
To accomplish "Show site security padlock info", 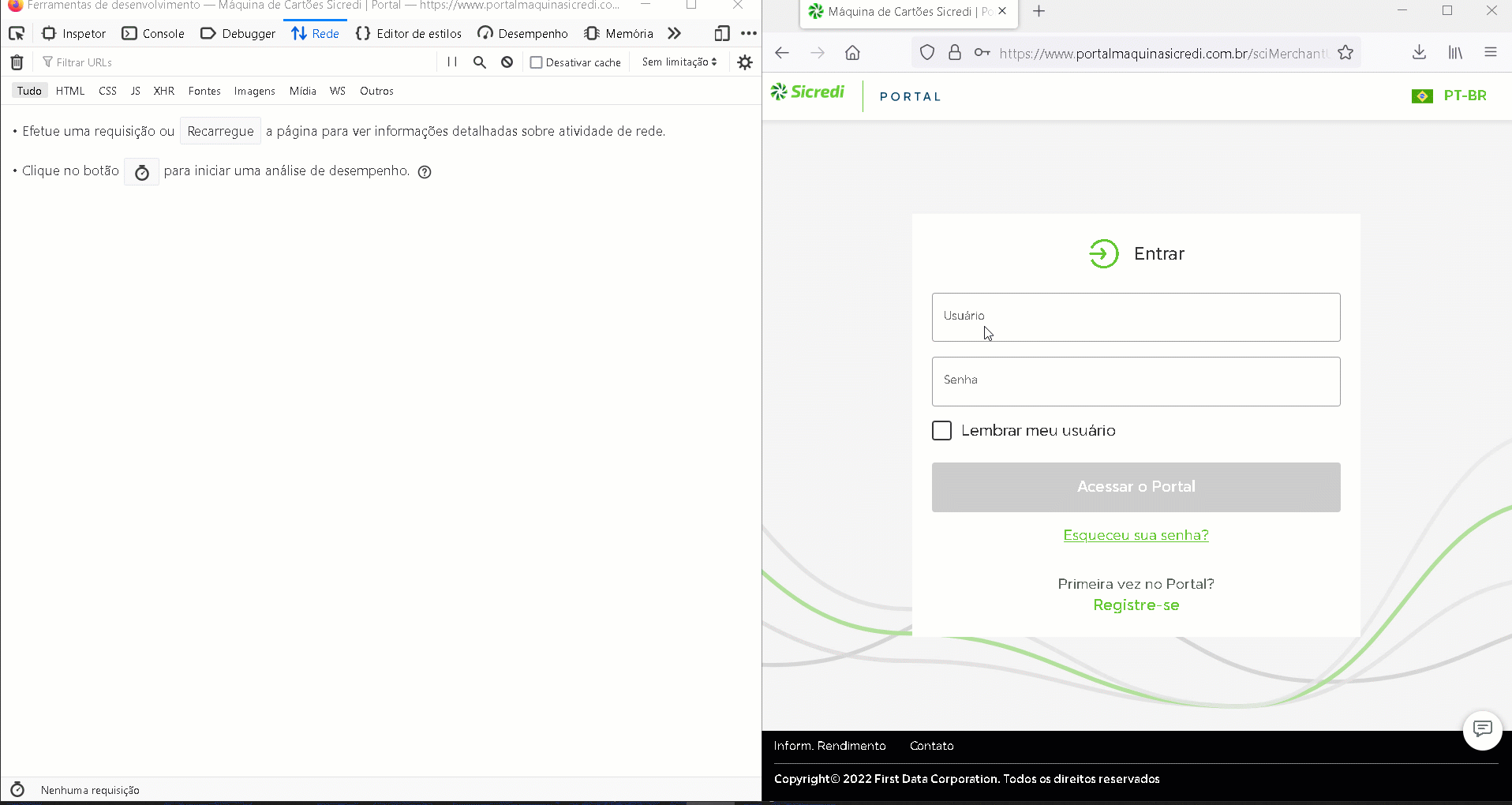I will pos(955,53).
